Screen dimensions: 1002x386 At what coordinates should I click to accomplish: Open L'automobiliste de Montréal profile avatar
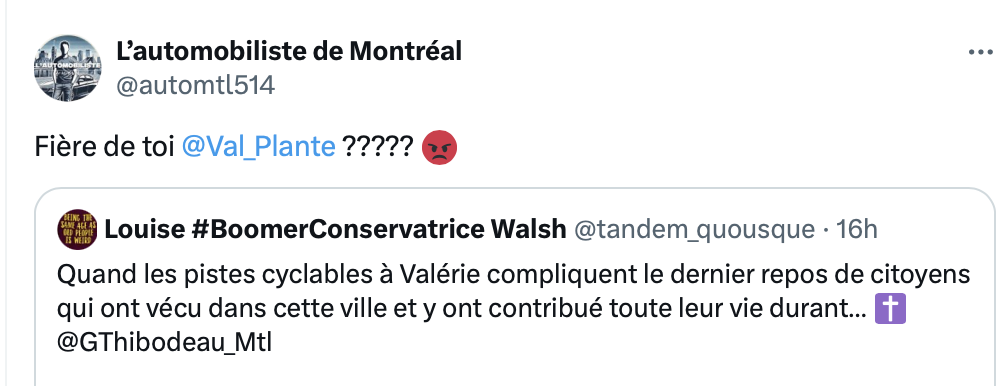[x=67, y=68]
